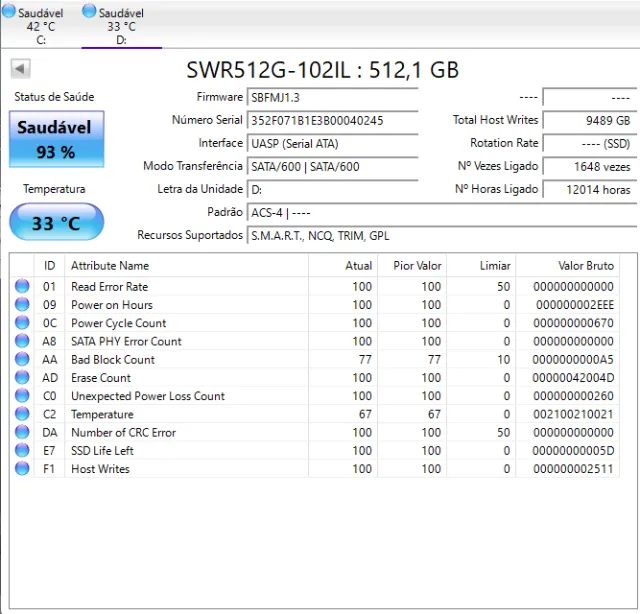
Task: Click the status orb for Bad Block Count
Action: tap(22, 359)
